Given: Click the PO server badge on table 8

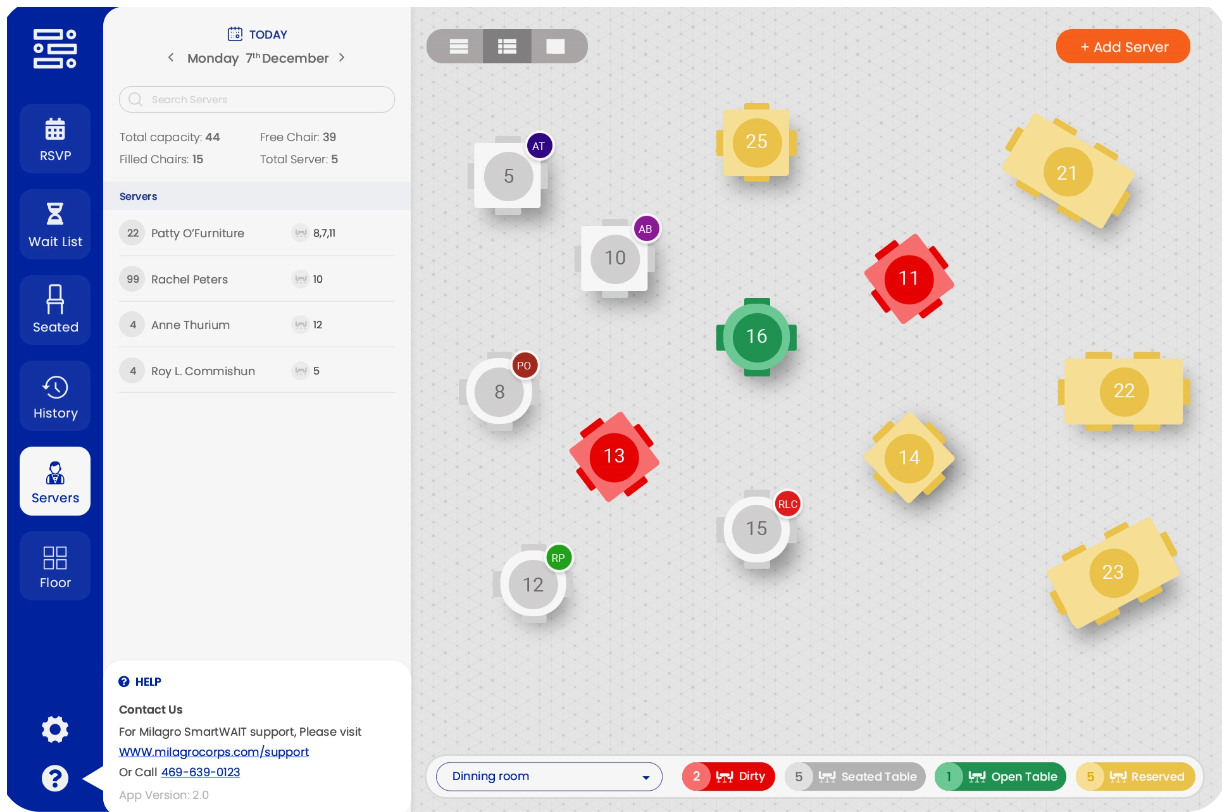Looking at the screenshot, I should [x=524, y=366].
